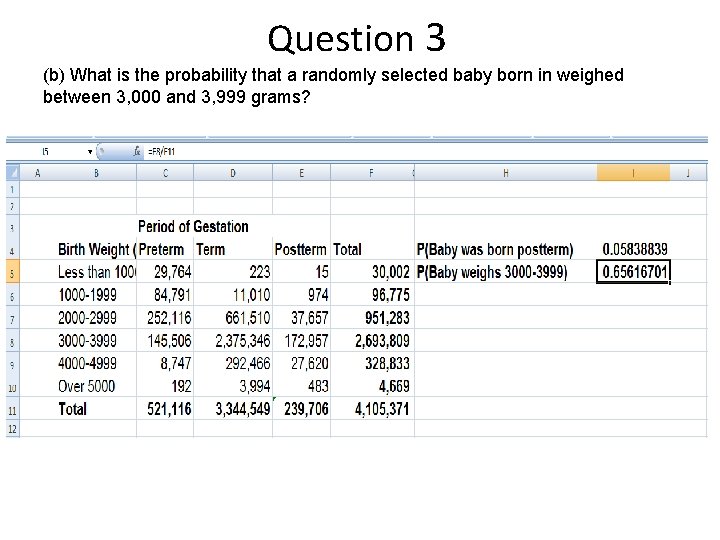Click the cell with value 145,506
The height and width of the screenshot is (540, 720).
click(x=165, y=341)
